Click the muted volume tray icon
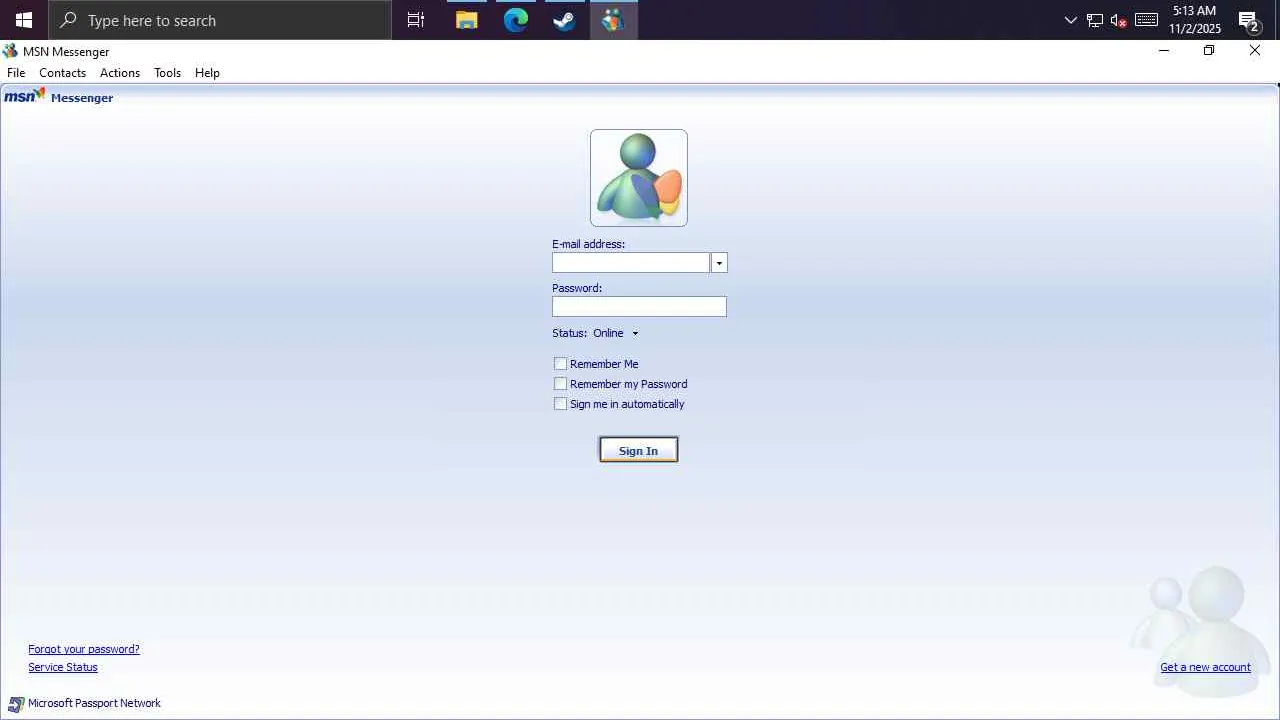Image resolution: width=1280 pixels, height=720 pixels. click(x=1119, y=20)
